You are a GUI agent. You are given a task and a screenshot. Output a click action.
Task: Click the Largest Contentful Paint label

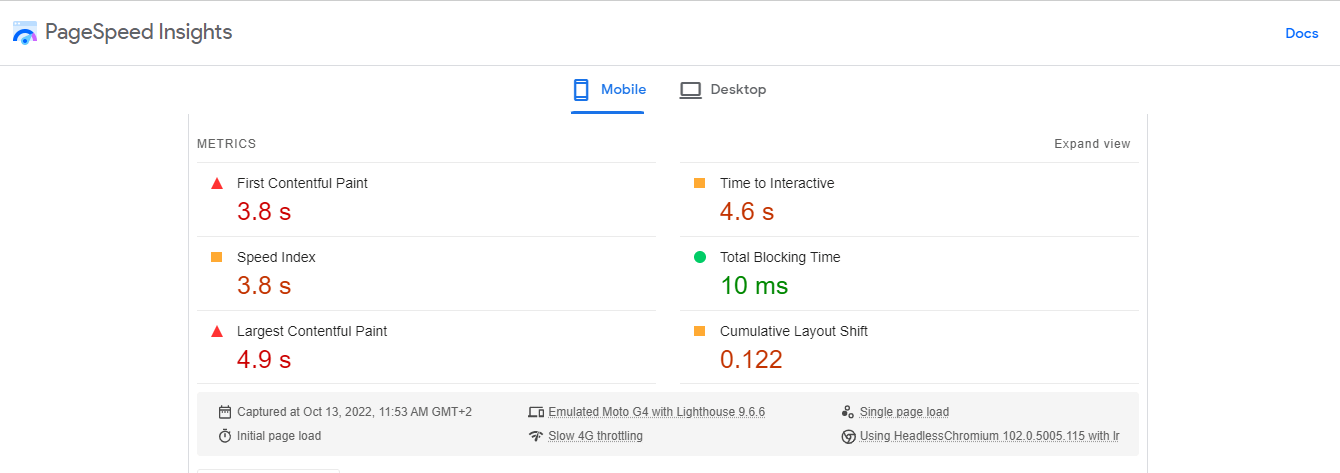[x=312, y=331]
